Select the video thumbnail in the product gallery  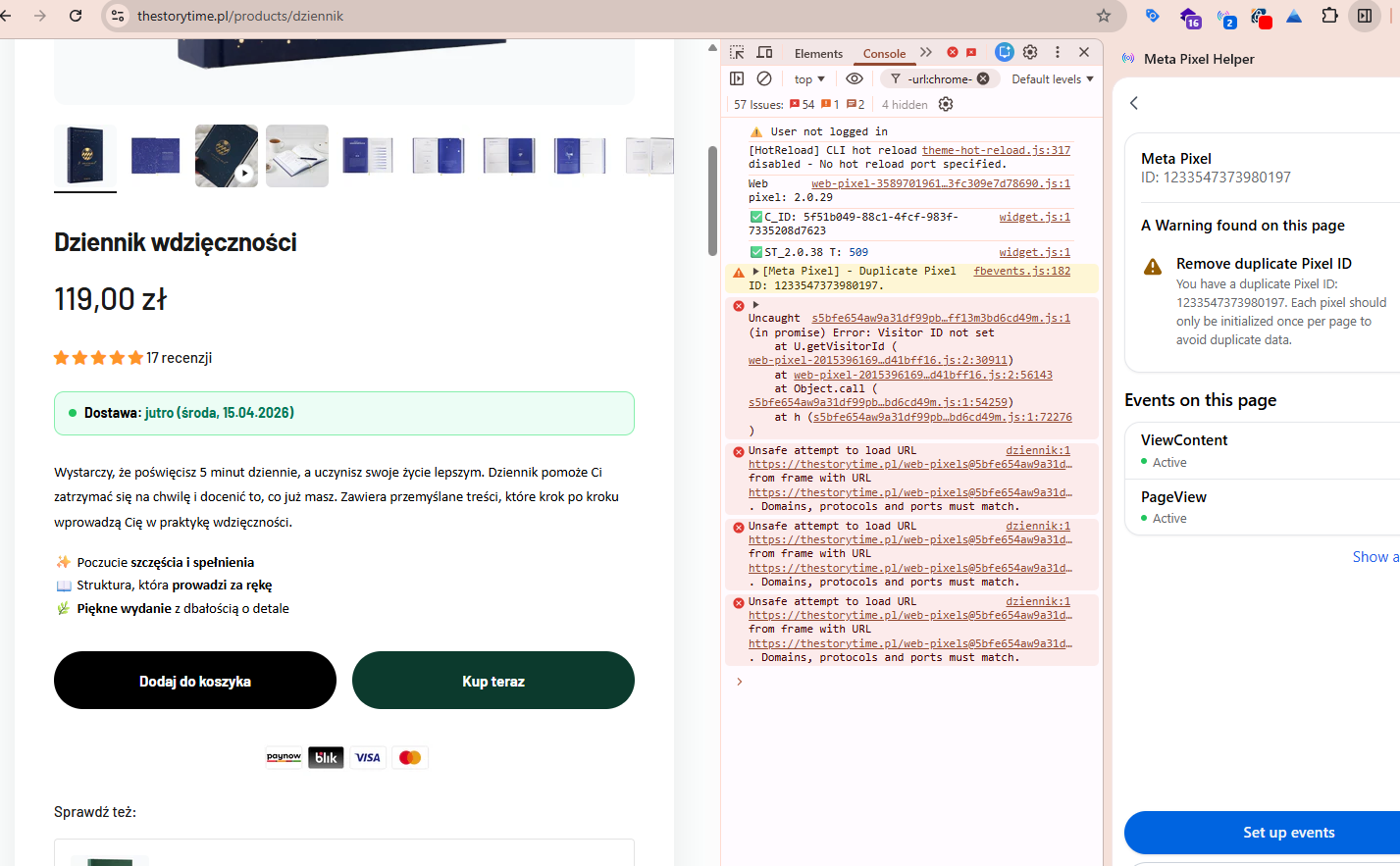coord(227,156)
